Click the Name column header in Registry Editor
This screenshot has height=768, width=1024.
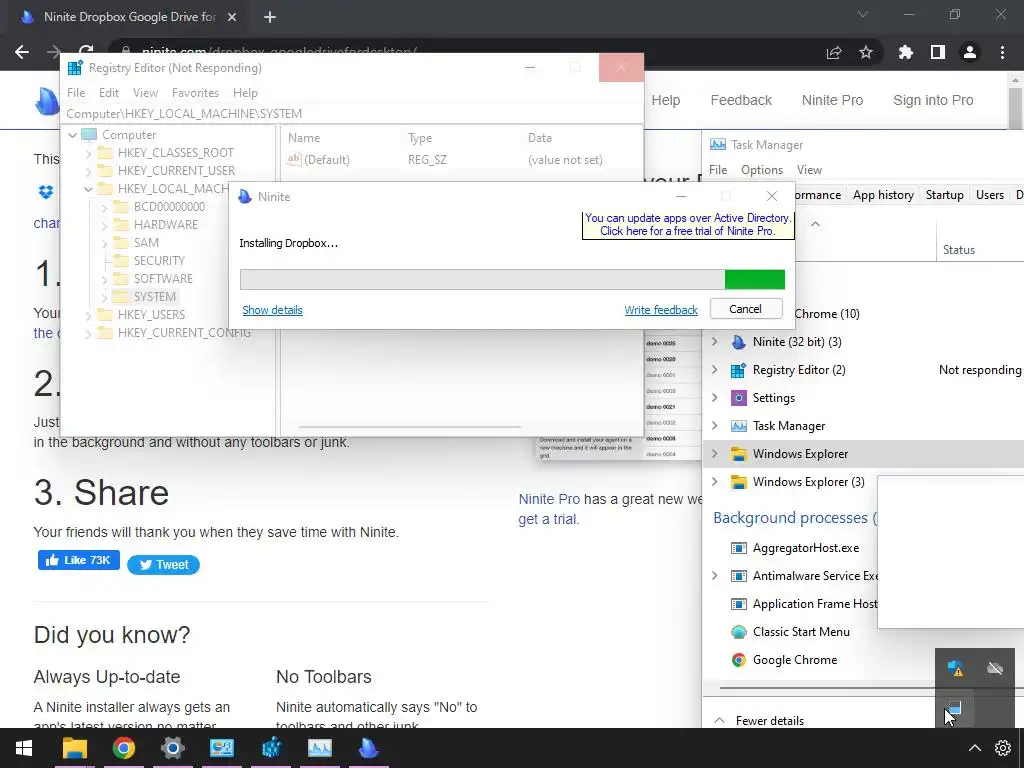tap(342, 138)
